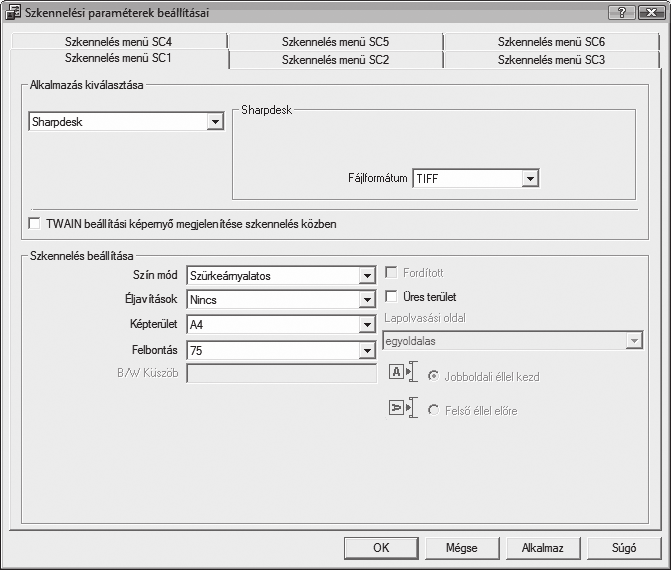
Task: Cancel with the Mégse button
Action: tap(462, 548)
